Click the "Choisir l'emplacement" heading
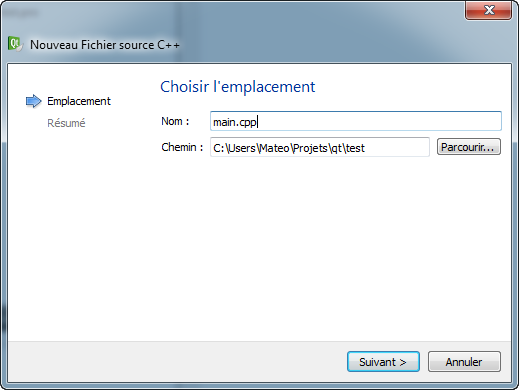This screenshot has width=519, height=390. click(238, 87)
